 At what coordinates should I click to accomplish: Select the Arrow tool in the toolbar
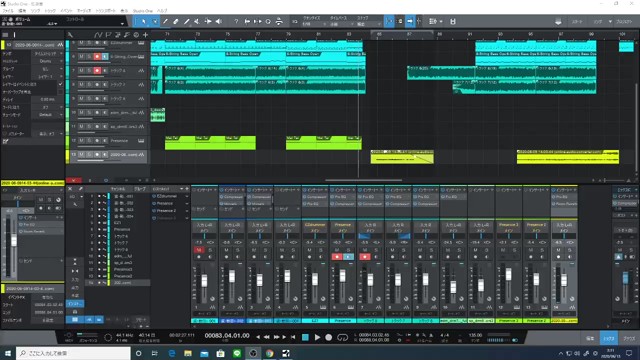(144, 22)
